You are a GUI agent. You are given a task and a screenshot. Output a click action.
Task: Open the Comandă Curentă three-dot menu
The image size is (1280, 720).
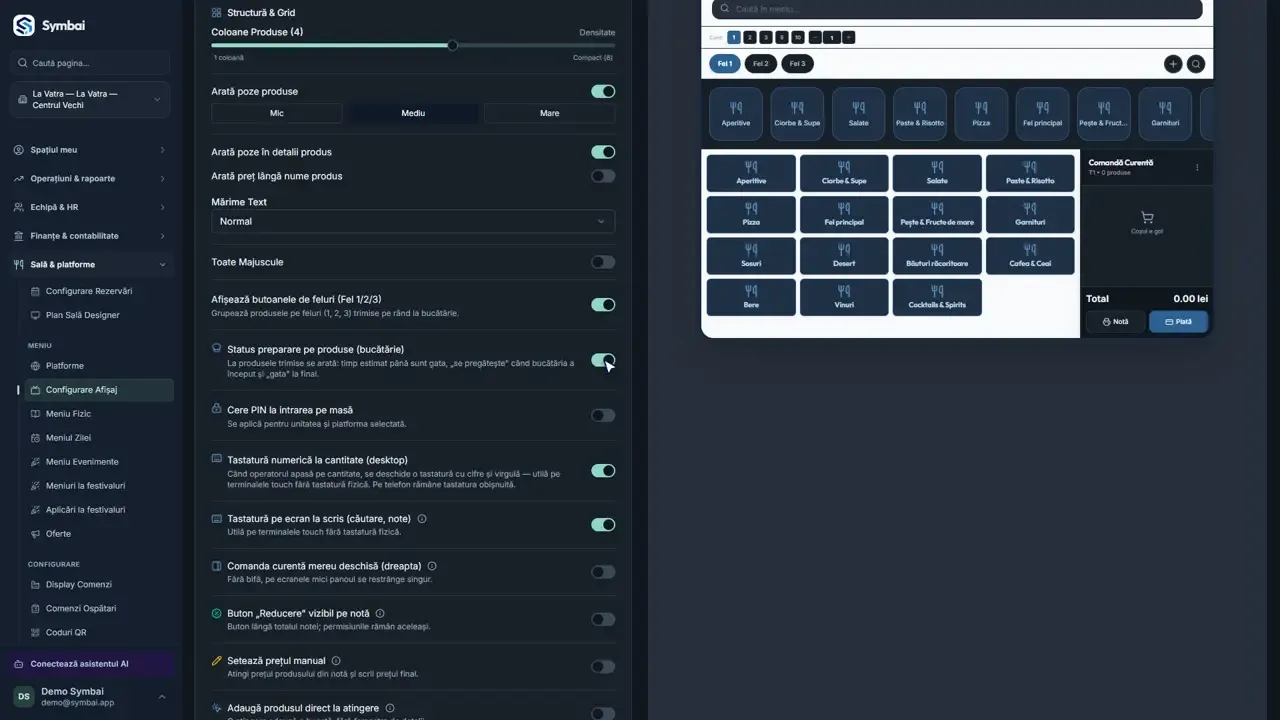click(1197, 167)
